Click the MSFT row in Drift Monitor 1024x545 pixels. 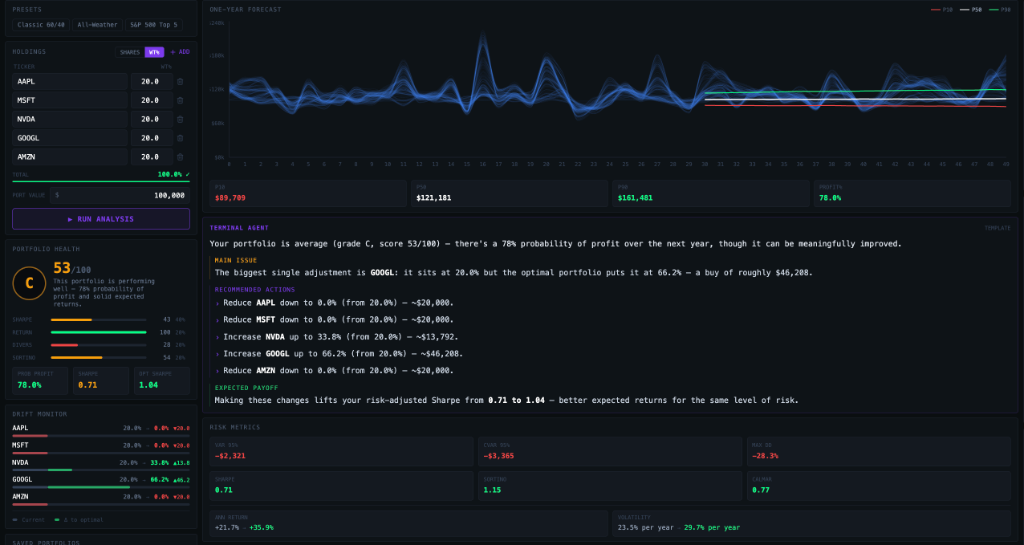pos(101,448)
